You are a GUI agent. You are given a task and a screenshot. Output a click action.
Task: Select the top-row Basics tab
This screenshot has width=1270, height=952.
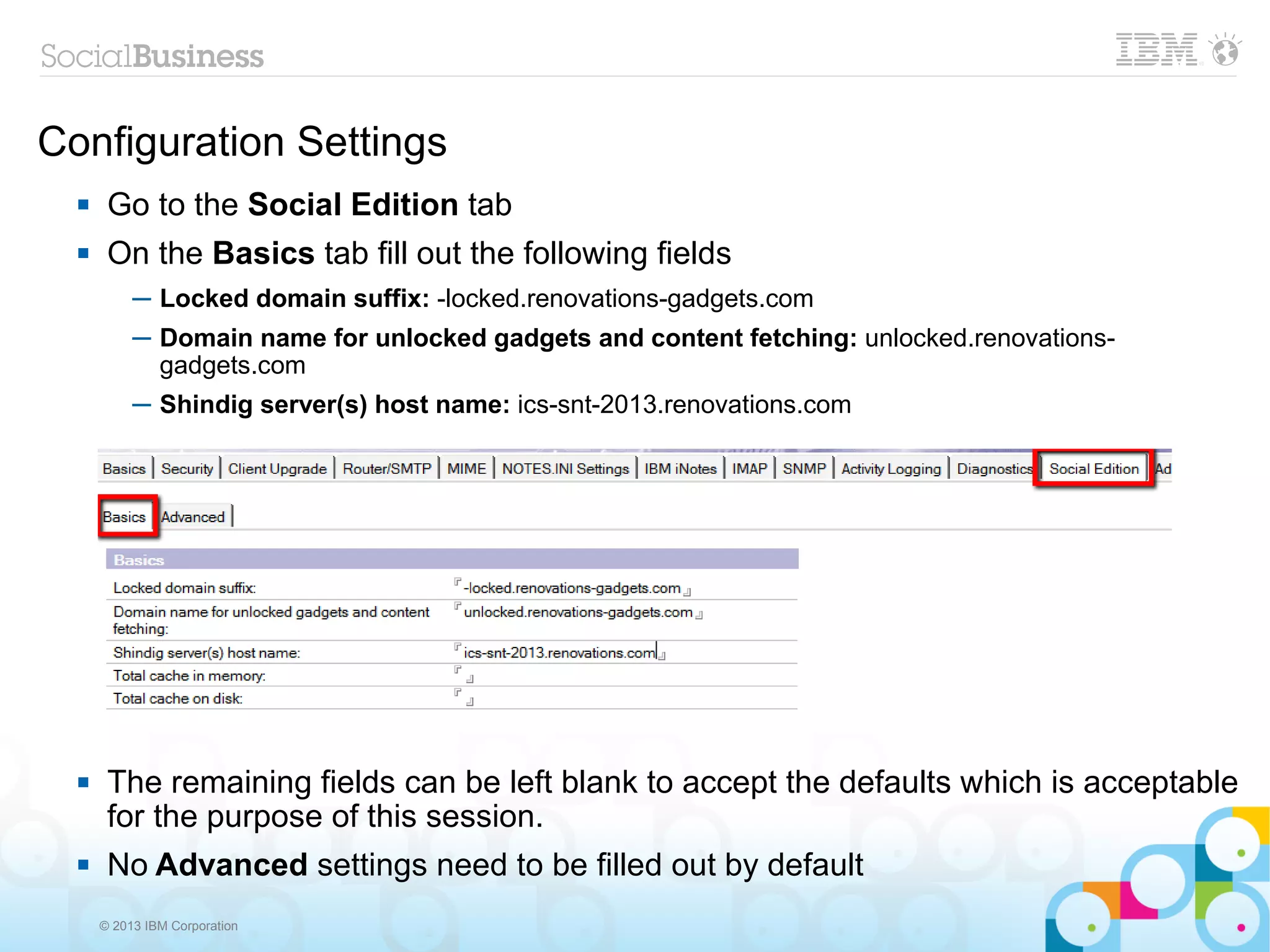click(x=124, y=469)
